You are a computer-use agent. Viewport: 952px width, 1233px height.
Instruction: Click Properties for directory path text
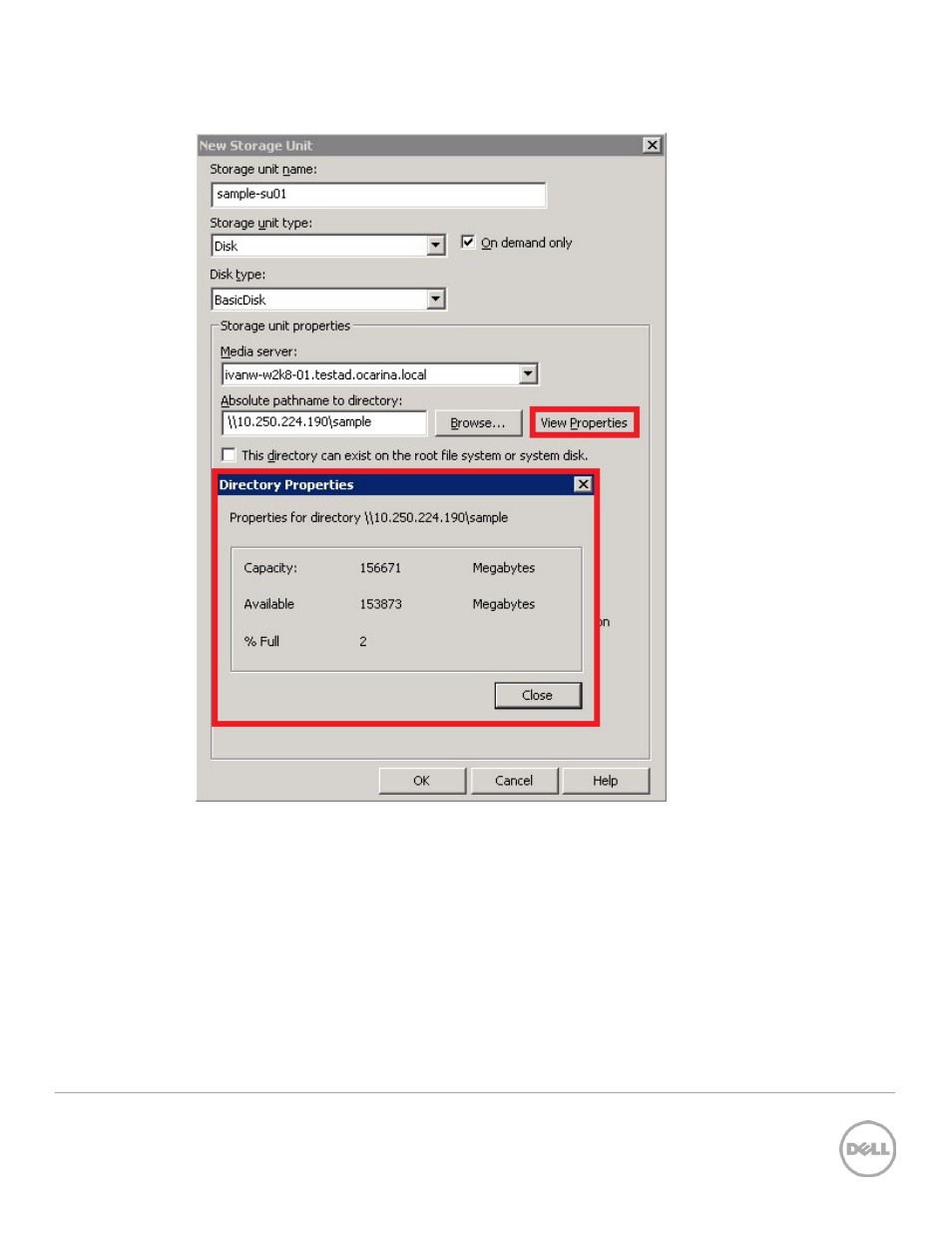tap(368, 518)
